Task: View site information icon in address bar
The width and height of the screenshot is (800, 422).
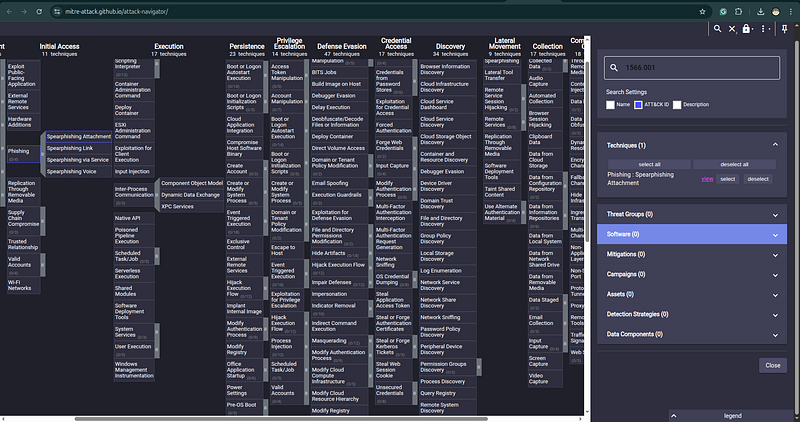Action: point(57,11)
